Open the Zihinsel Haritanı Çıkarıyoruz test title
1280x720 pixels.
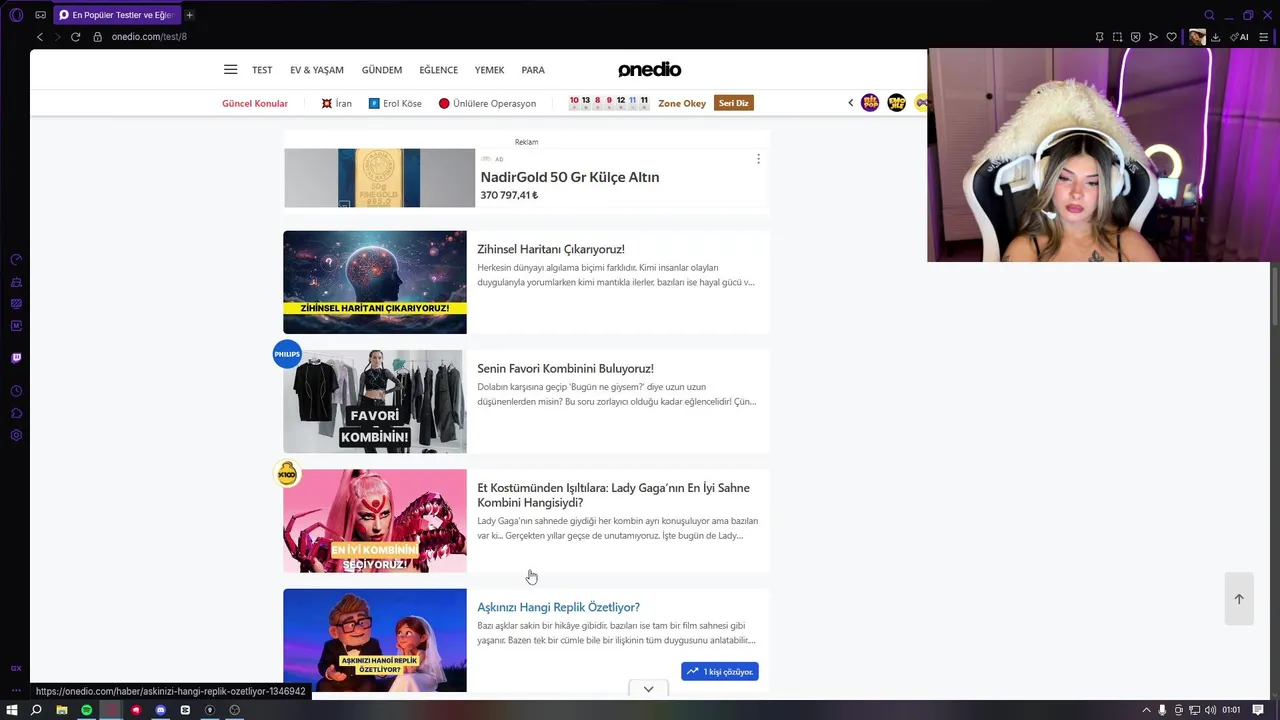click(x=551, y=249)
